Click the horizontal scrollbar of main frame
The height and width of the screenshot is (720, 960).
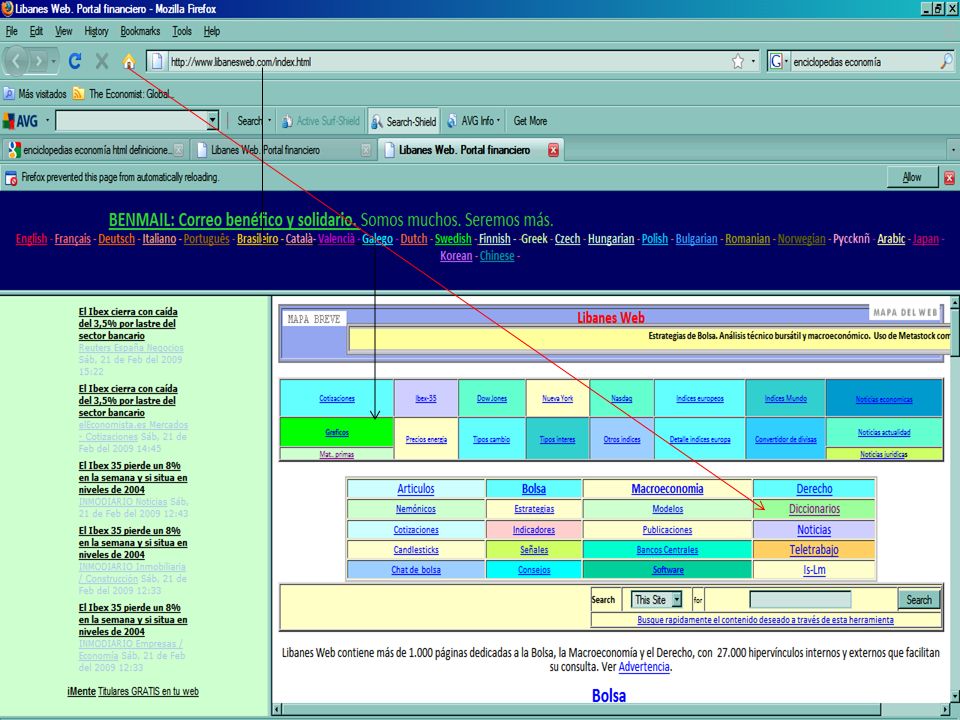point(611,709)
